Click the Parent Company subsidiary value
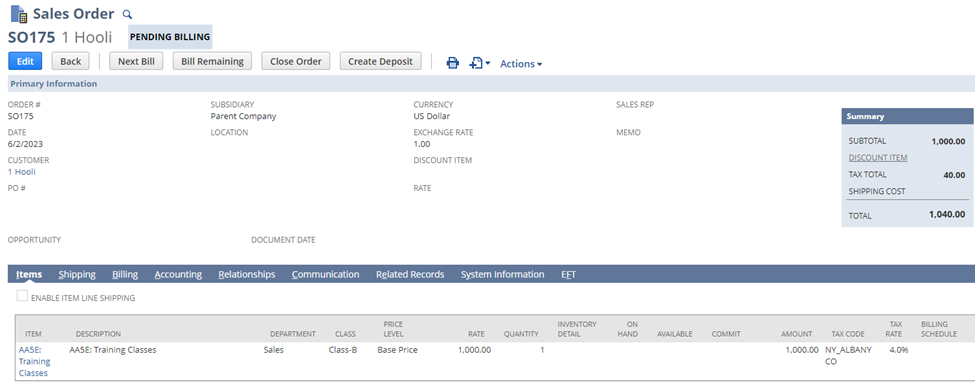Image resolution: width=975 pixels, height=387 pixels. point(243,116)
